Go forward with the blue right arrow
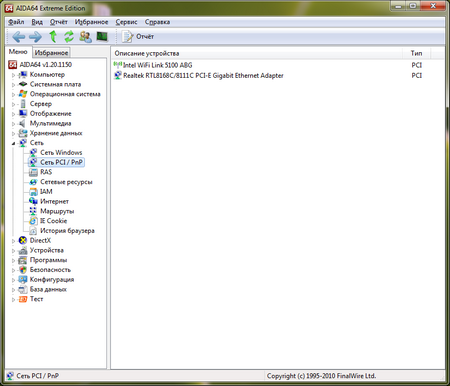The width and height of the screenshot is (450, 386). (35, 37)
